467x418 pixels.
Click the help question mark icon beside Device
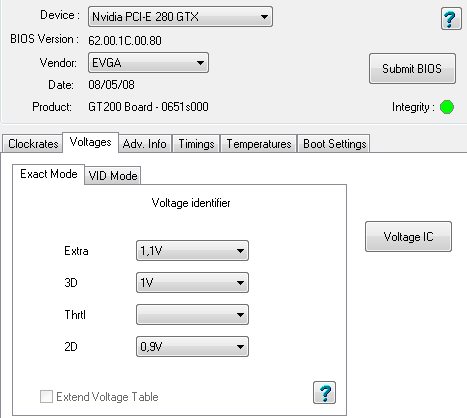point(451,19)
